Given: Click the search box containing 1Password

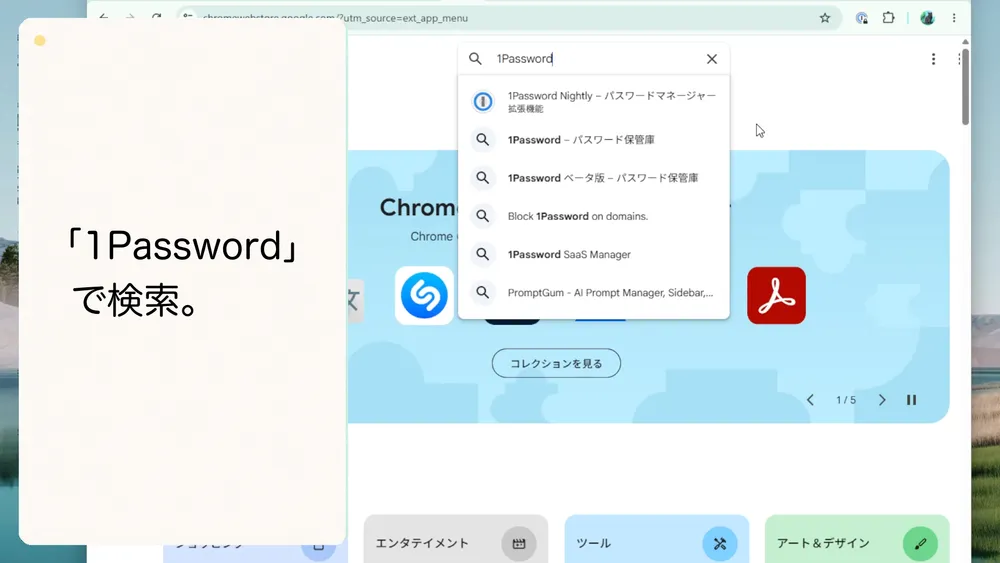Looking at the screenshot, I should pos(594,59).
